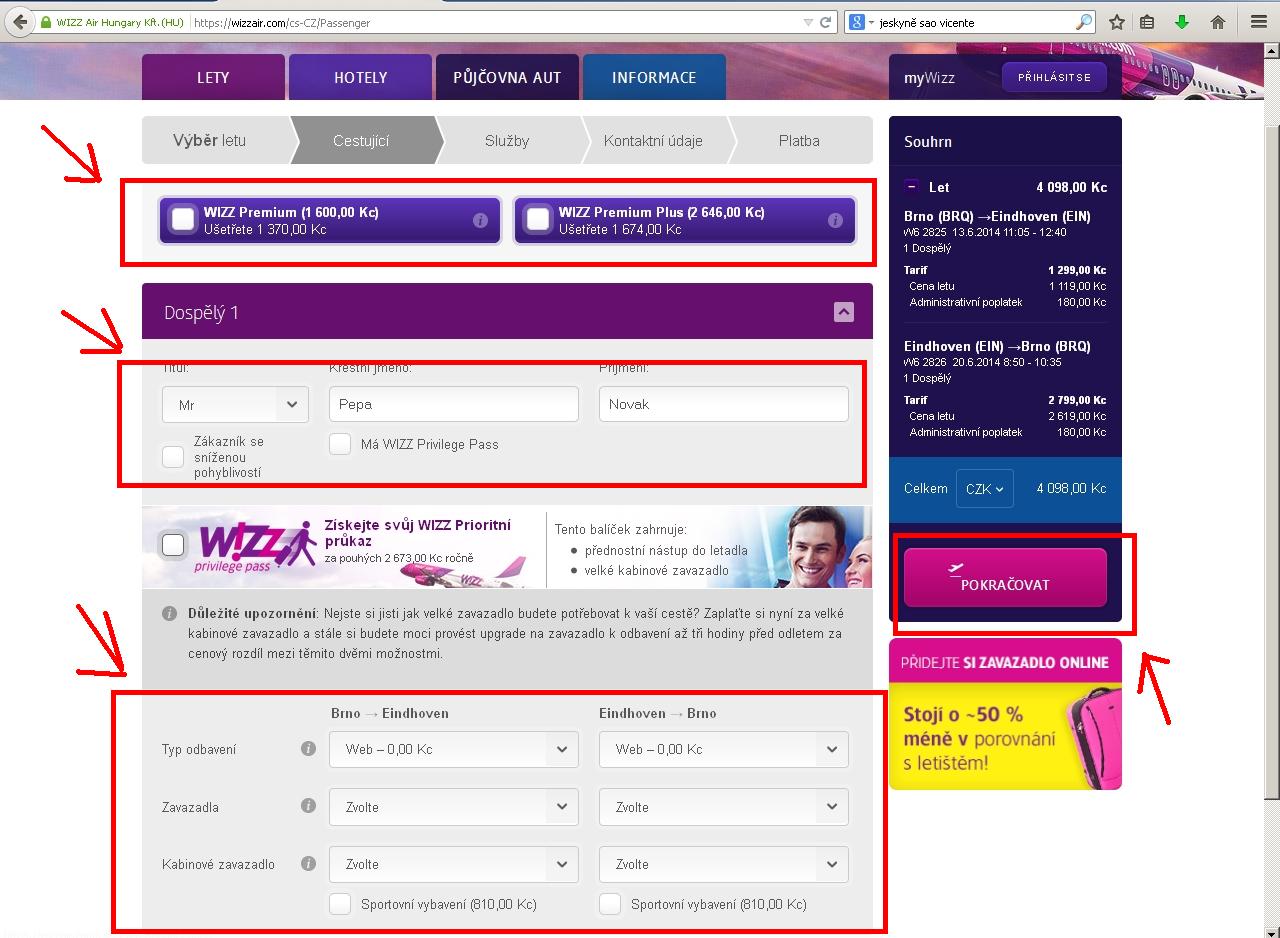This screenshot has height=938, width=1280.
Task: Click the browser URL address field
Action: [x=495, y=22]
